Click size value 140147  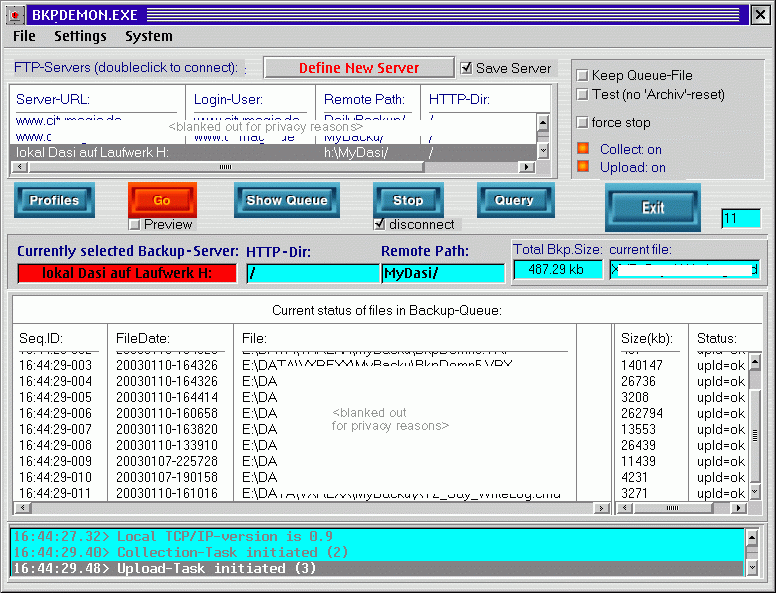pos(642,365)
